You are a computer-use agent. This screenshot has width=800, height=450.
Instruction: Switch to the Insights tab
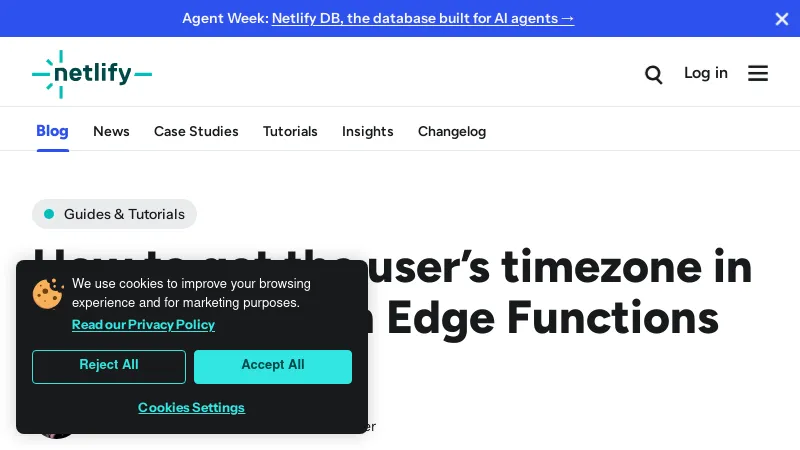(368, 131)
